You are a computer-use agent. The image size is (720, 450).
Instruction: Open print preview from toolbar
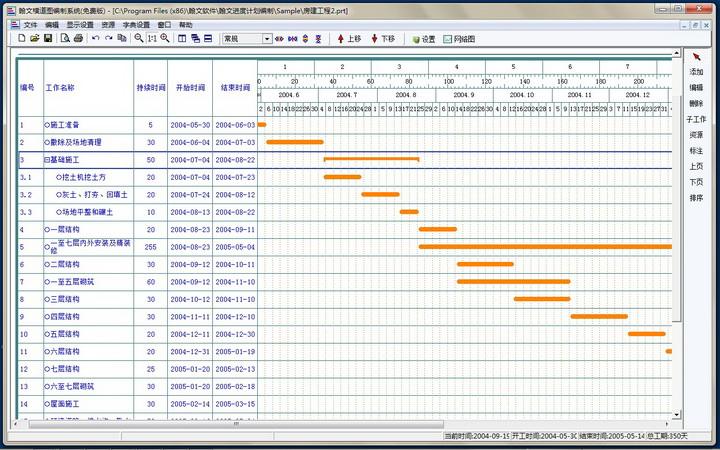[65, 39]
